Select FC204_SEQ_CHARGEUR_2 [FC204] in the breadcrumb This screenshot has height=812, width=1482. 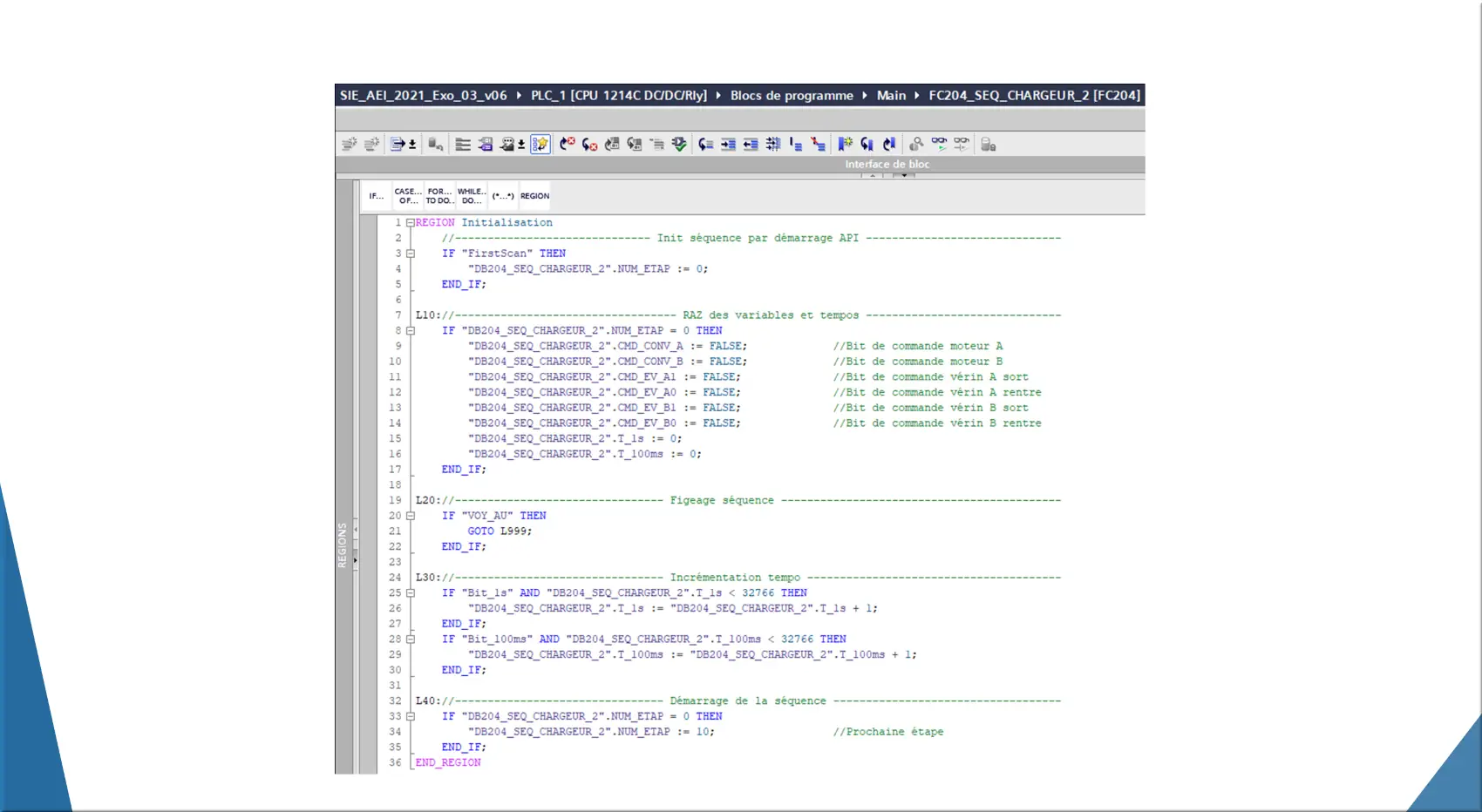tap(1034, 95)
